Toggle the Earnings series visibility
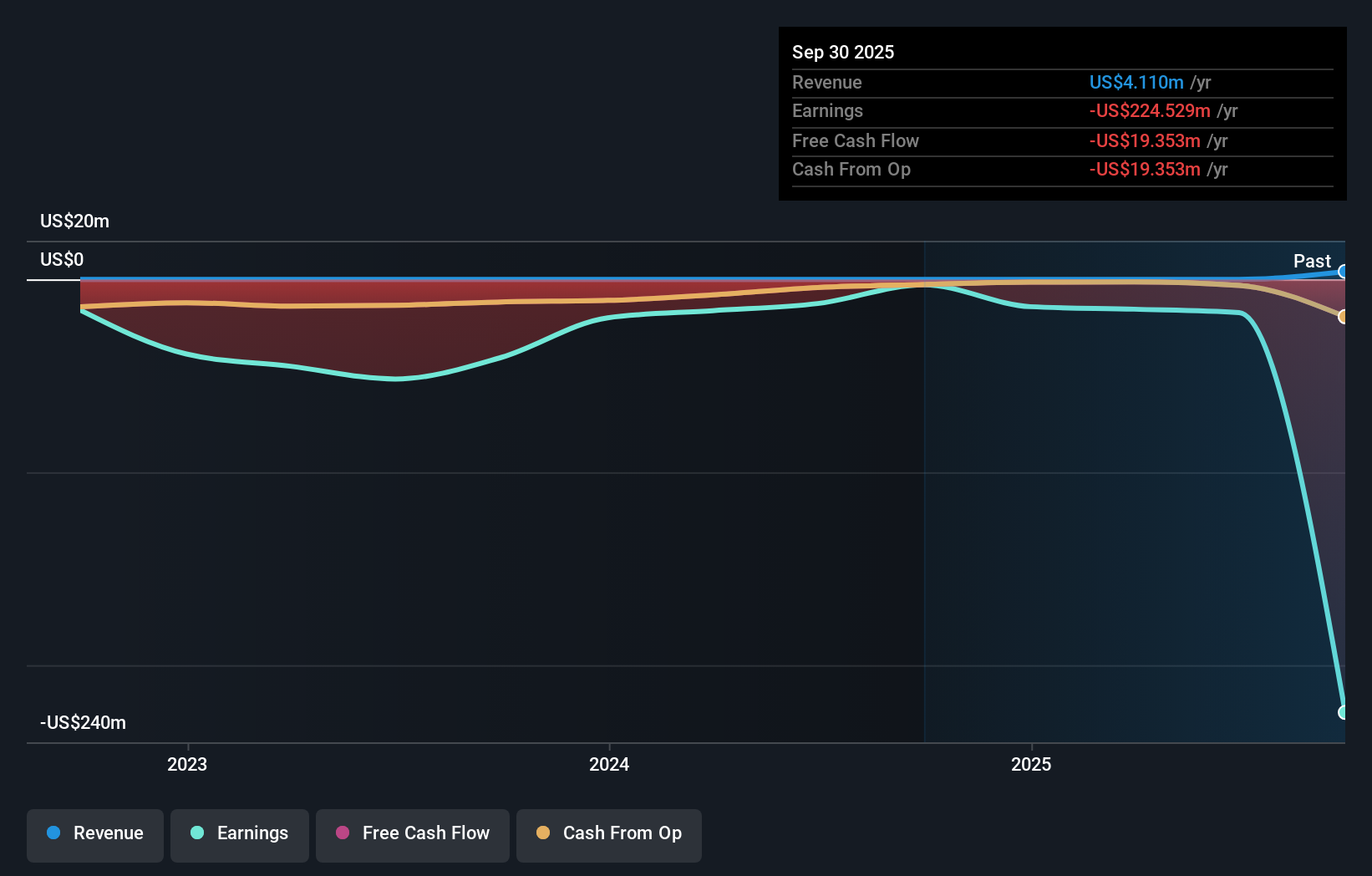Image resolution: width=1372 pixels, height=876 pixels. (240, 833)
